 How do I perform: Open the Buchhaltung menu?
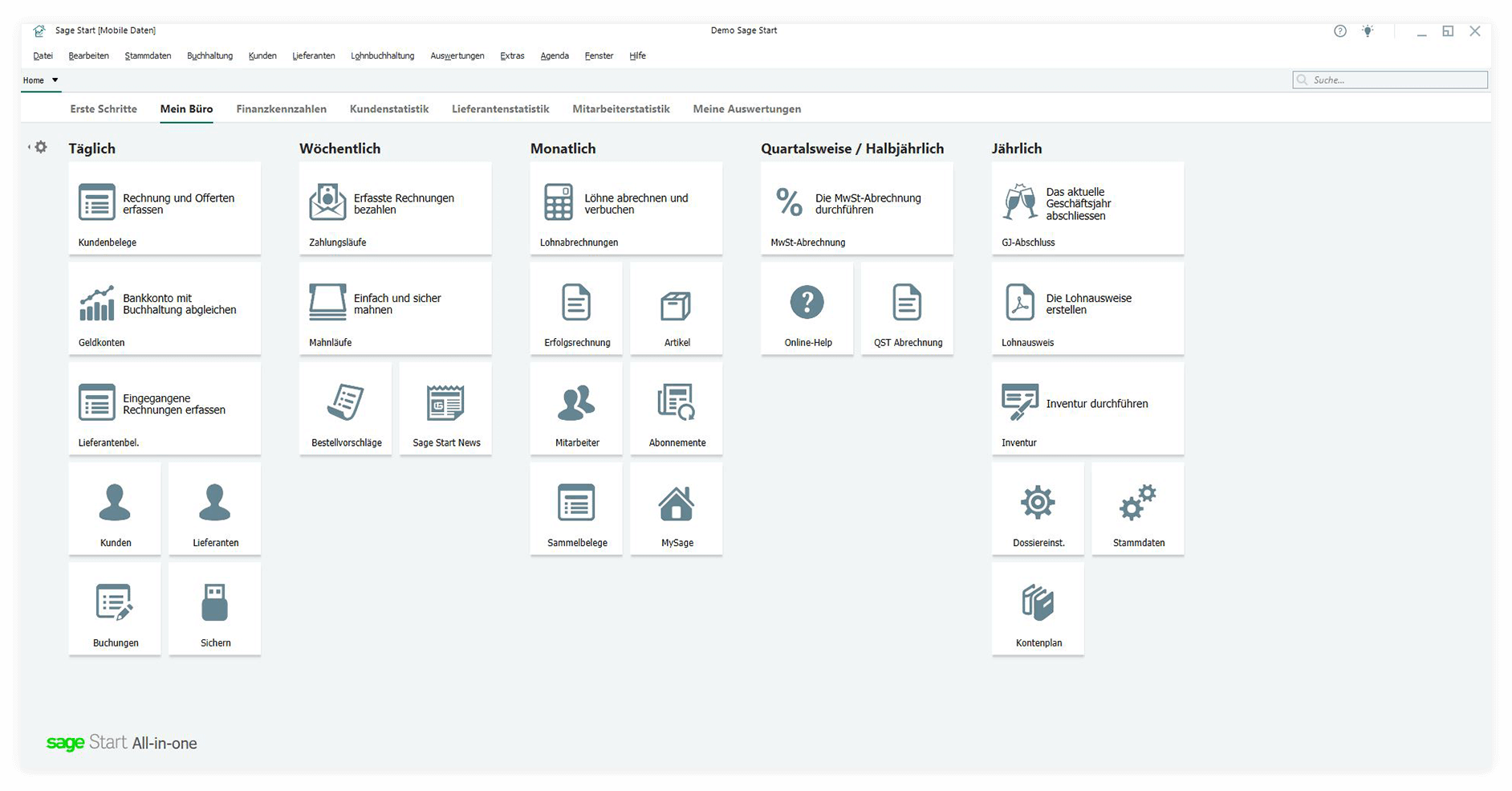tap(209, 56)
